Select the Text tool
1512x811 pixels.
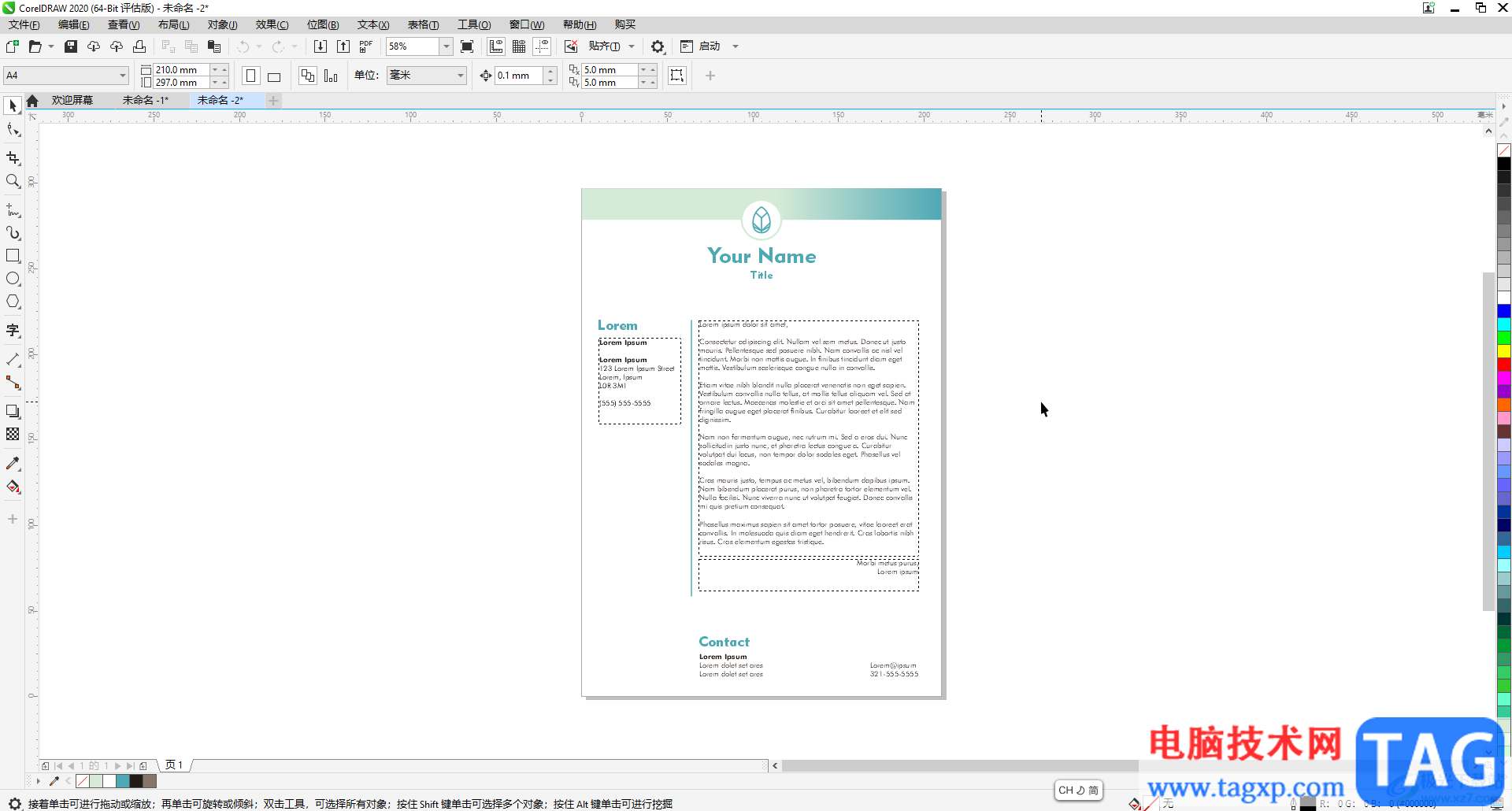pos(13,331)
